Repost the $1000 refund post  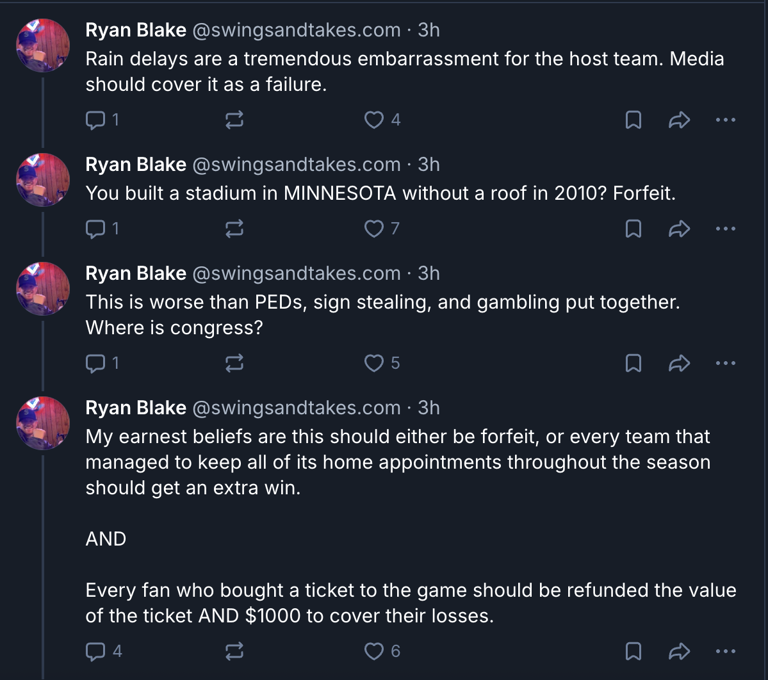click(x=235, y=651)
